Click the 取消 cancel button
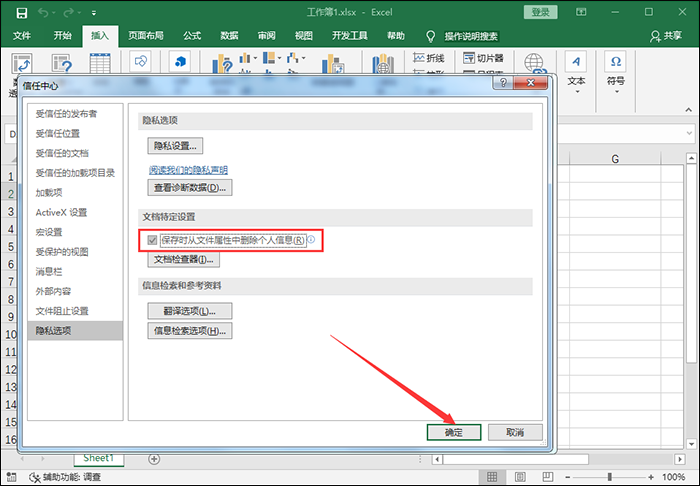The image size is (700, 486). (515, 432)
